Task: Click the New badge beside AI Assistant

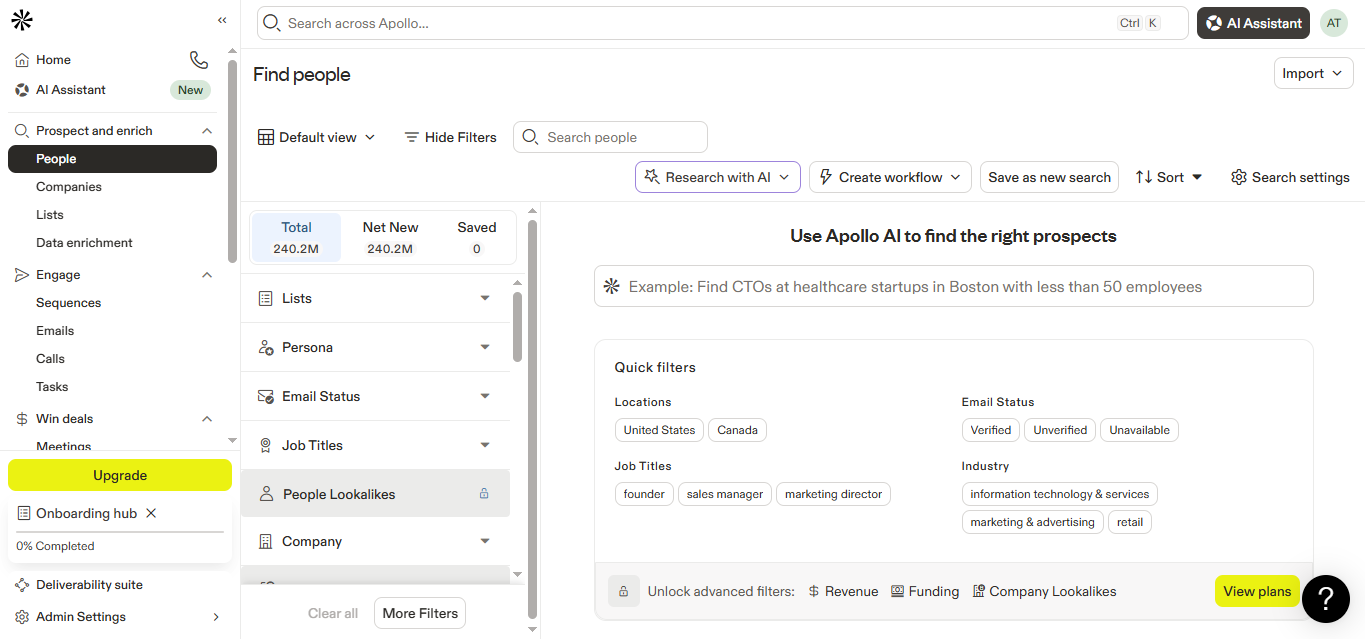Action: click(190, 90)
